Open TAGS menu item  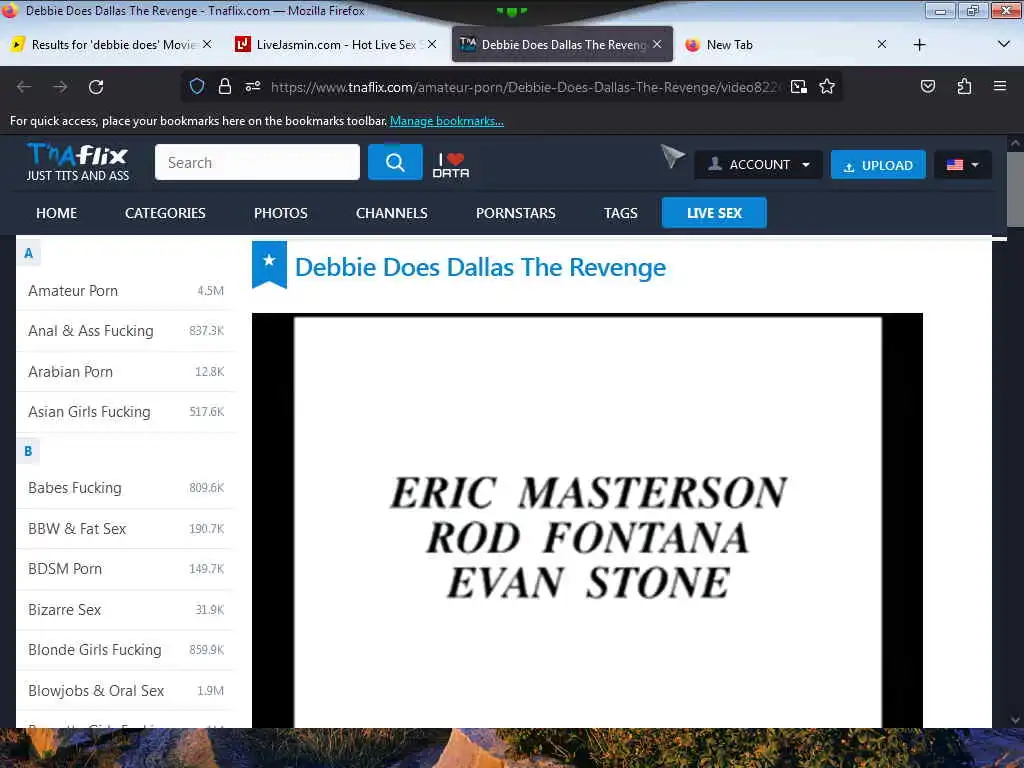[x=620, y=213]
